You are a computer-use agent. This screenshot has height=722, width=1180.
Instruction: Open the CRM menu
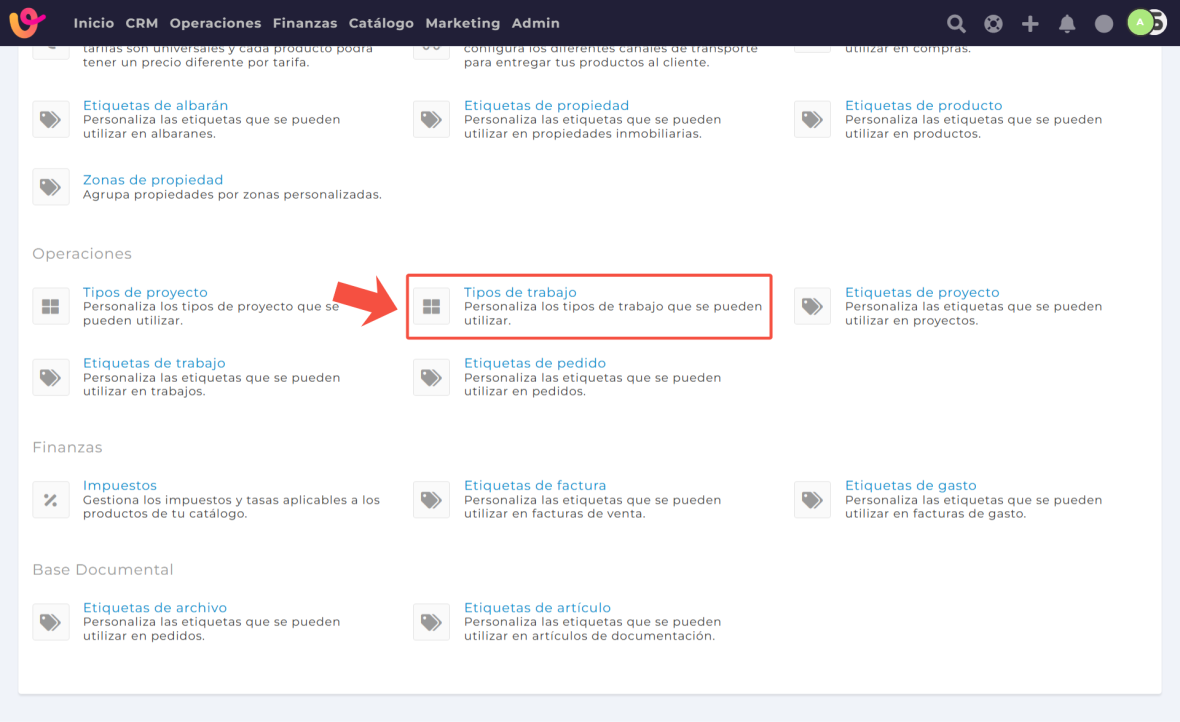[142, 23]
